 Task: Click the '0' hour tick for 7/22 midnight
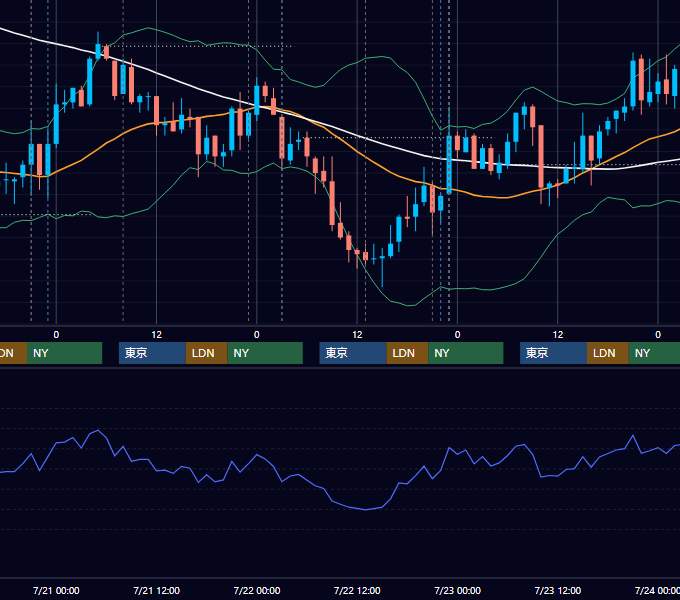(257, 335)
